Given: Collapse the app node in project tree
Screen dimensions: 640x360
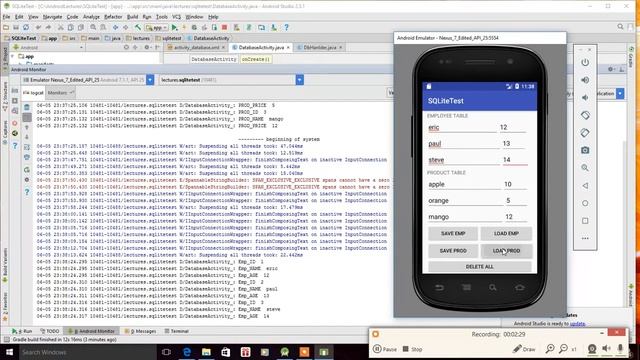Looking at the screenshot, I should coord(13,56).
